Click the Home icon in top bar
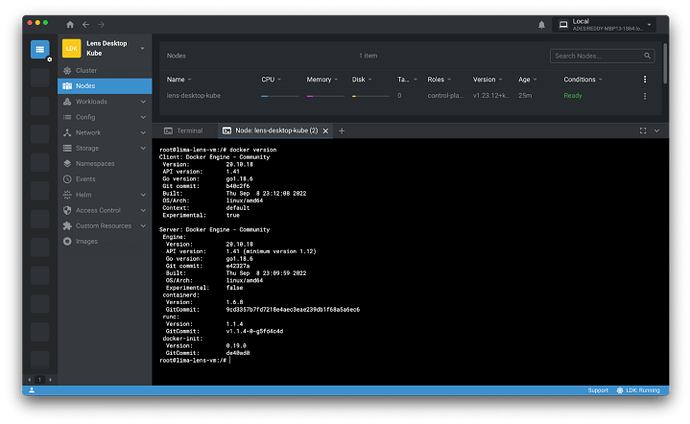The width and height of the screenshot is (690, 424). tap(69, 23)
